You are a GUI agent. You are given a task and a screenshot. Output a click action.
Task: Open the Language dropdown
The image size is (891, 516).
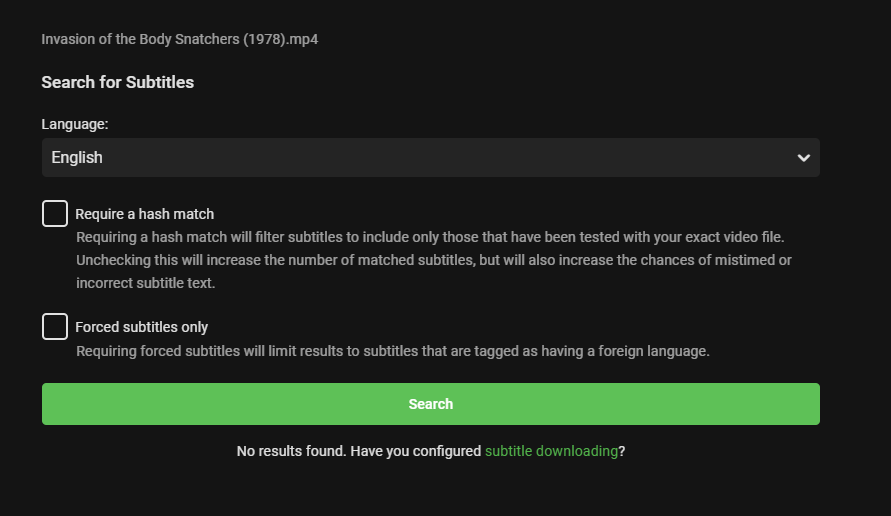(x=430, y=158)
